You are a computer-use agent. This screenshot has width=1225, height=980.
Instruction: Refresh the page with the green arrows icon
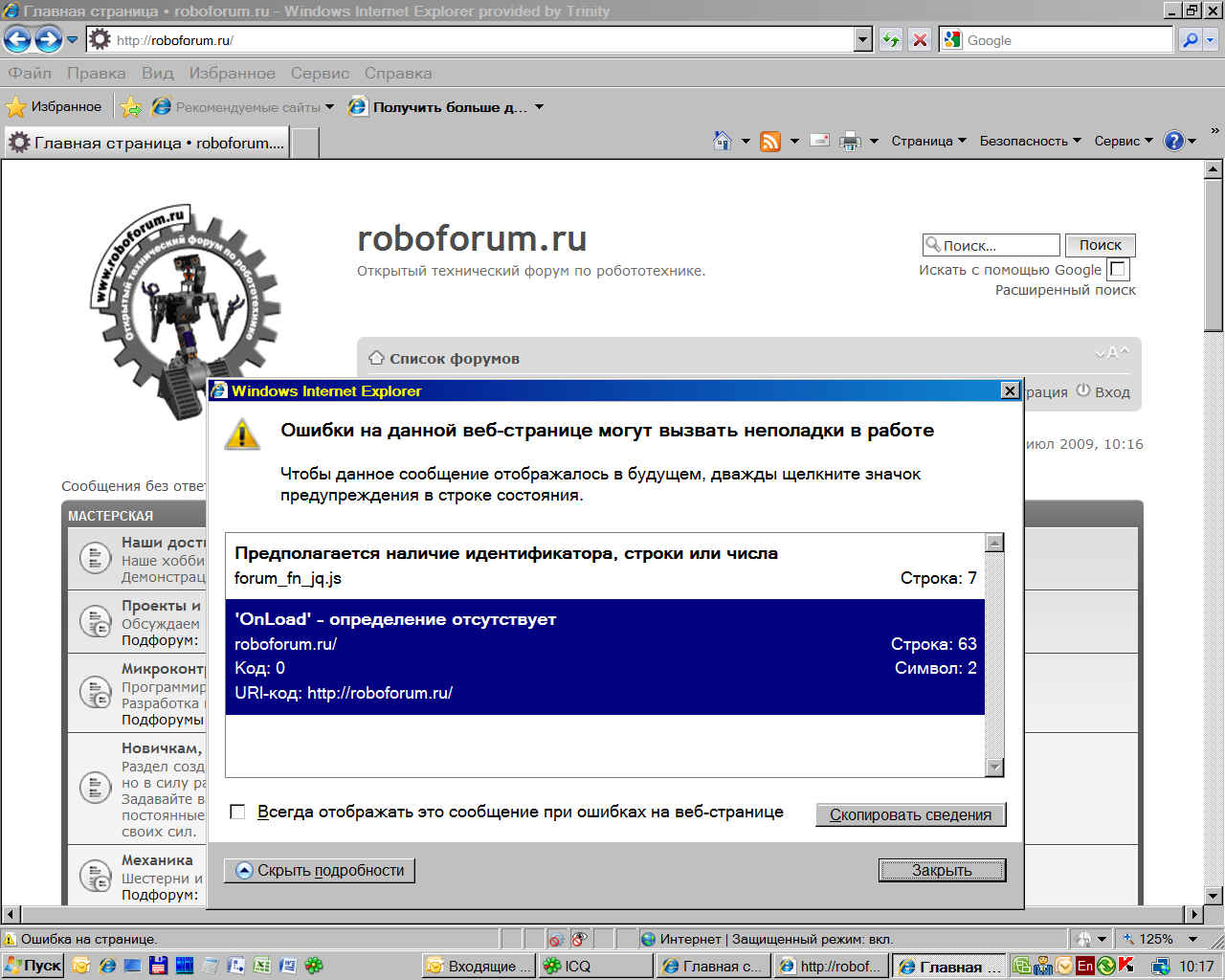coord(891,40)
